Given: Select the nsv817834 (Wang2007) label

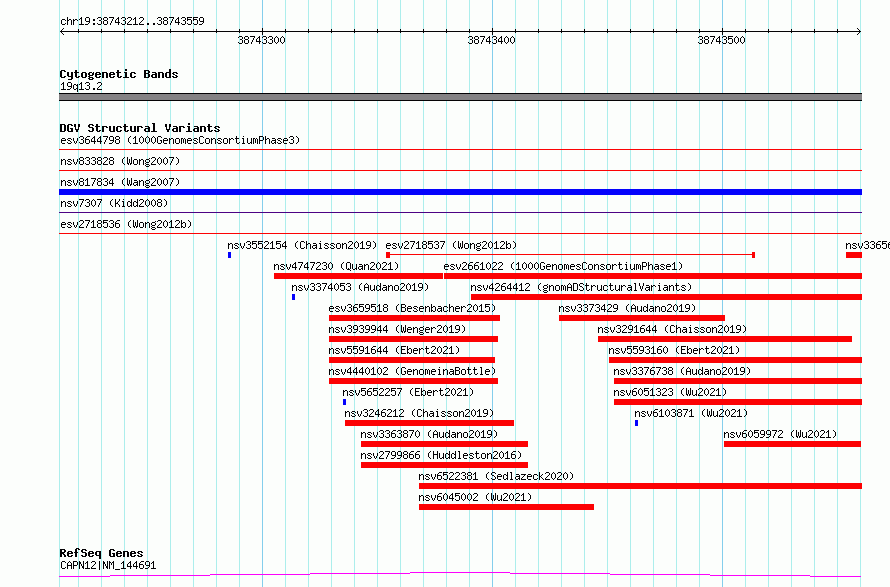Looking at the screenshot, I should 120,182.
